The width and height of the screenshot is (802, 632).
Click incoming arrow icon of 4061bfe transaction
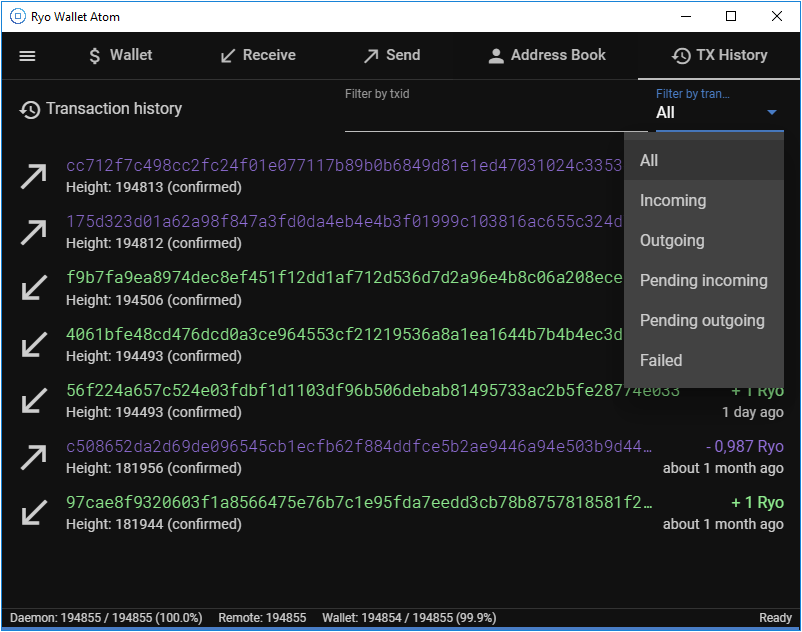34,344
